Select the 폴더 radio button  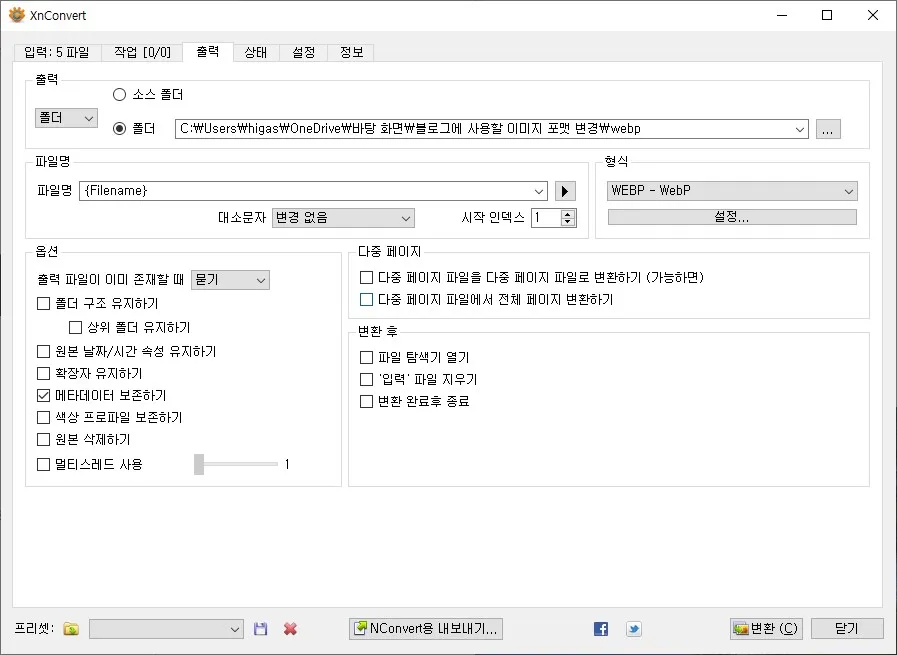coord(119,129)
